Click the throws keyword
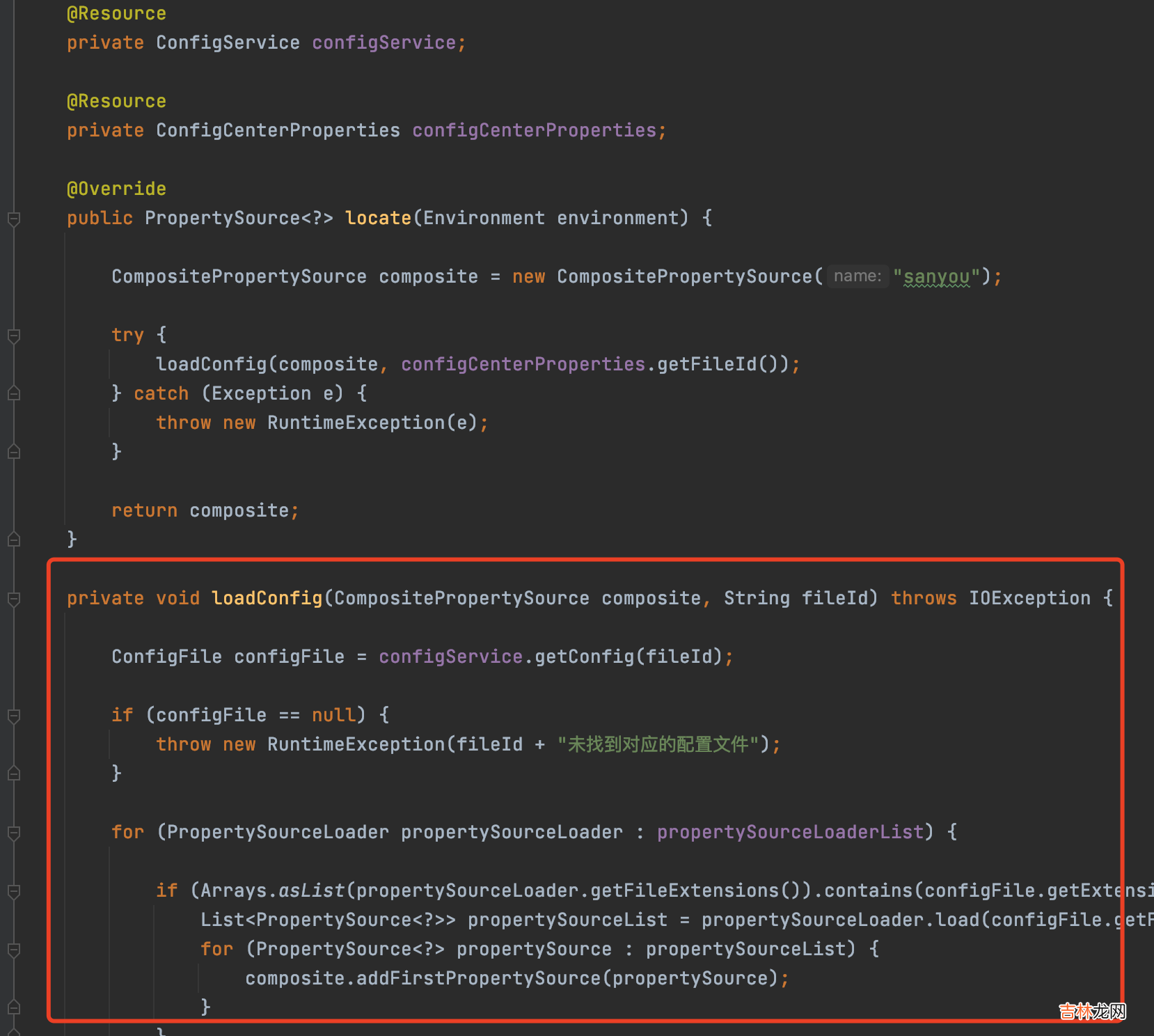Image resolution: width=1154 pixels, height=1036 pixels. click(x=924, y=598)
